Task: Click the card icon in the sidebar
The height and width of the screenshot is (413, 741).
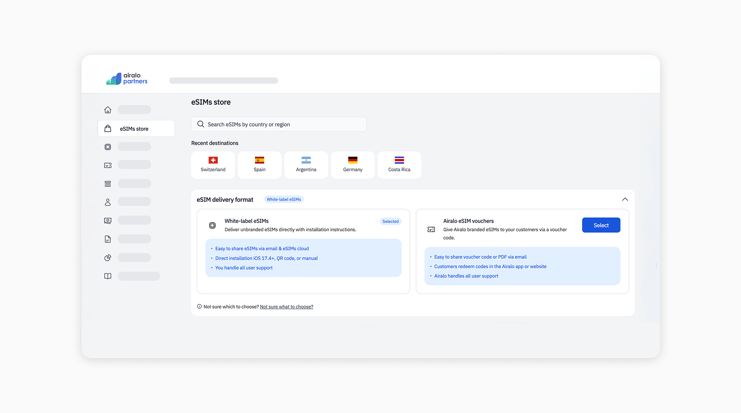Action: coord(108,165)
